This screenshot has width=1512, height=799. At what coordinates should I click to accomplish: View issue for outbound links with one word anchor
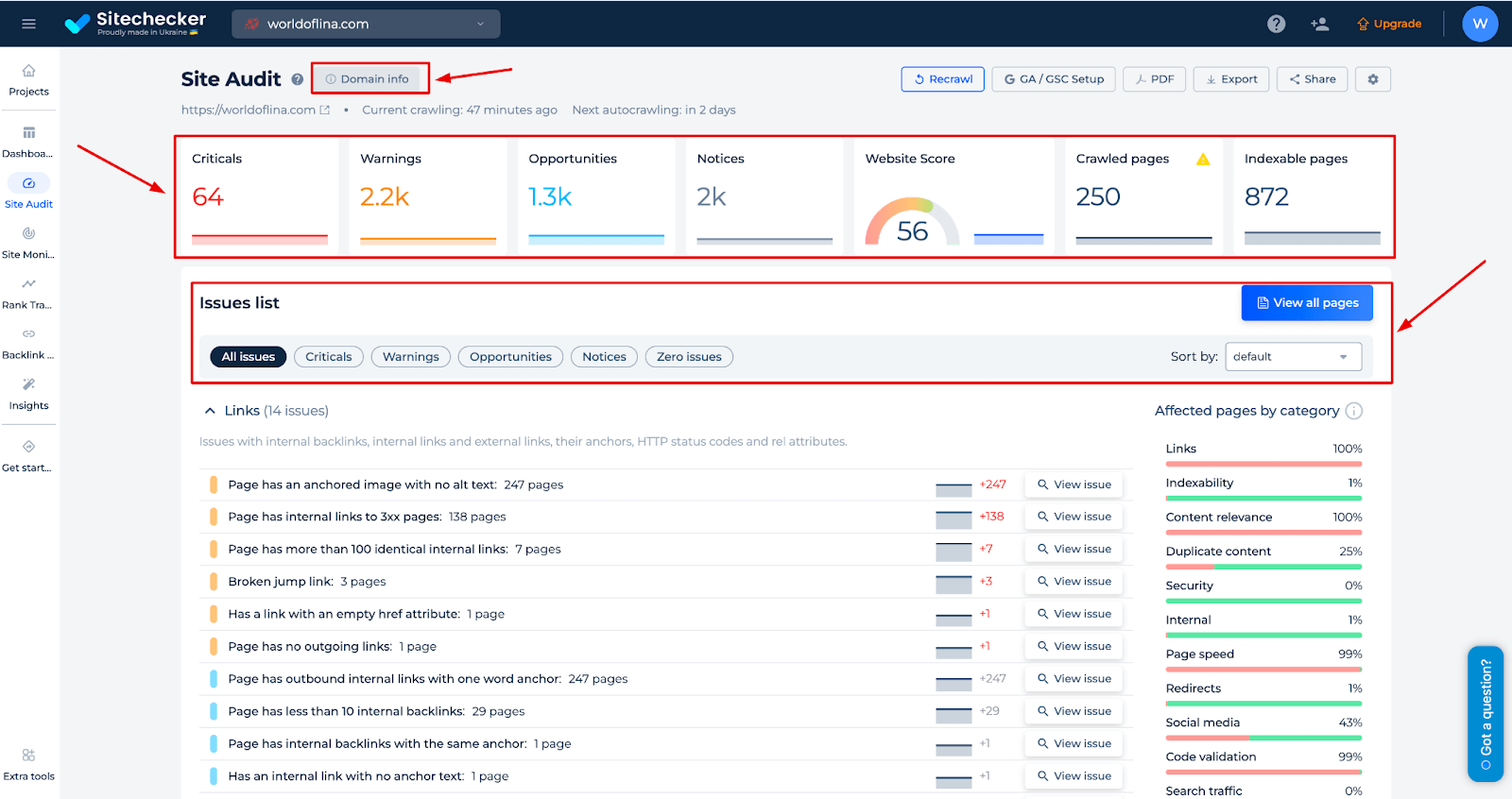click(x=1074, y=679)
